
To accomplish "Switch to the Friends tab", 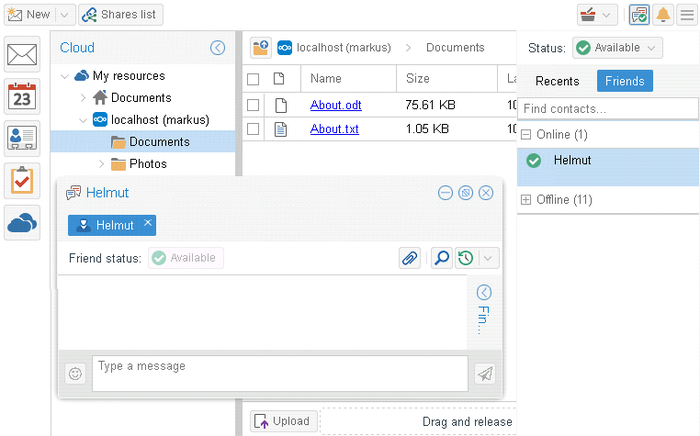I will (625, 82).
